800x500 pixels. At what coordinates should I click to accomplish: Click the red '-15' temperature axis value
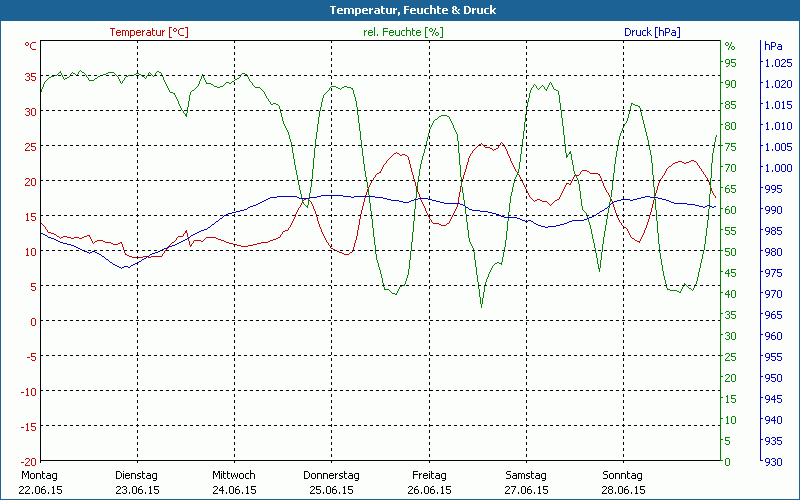29,427
